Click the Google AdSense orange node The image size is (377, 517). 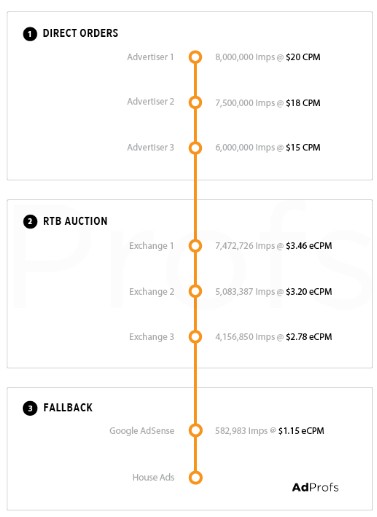click(195, 430)
